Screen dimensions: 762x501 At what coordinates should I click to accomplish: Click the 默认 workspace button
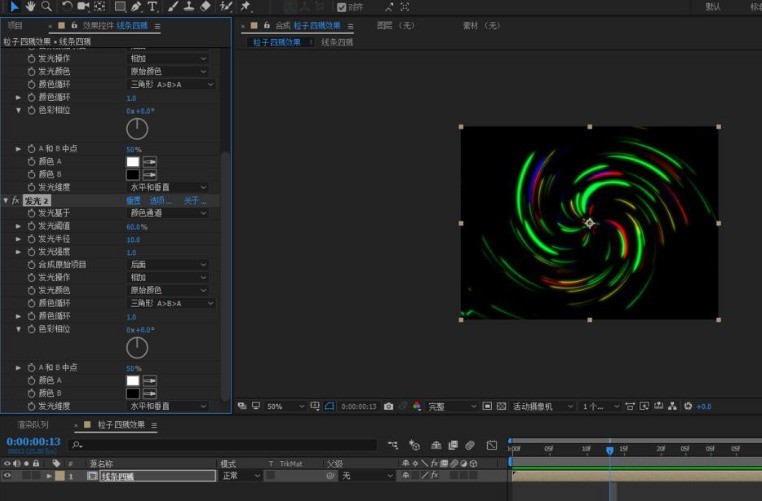[712, 7]
